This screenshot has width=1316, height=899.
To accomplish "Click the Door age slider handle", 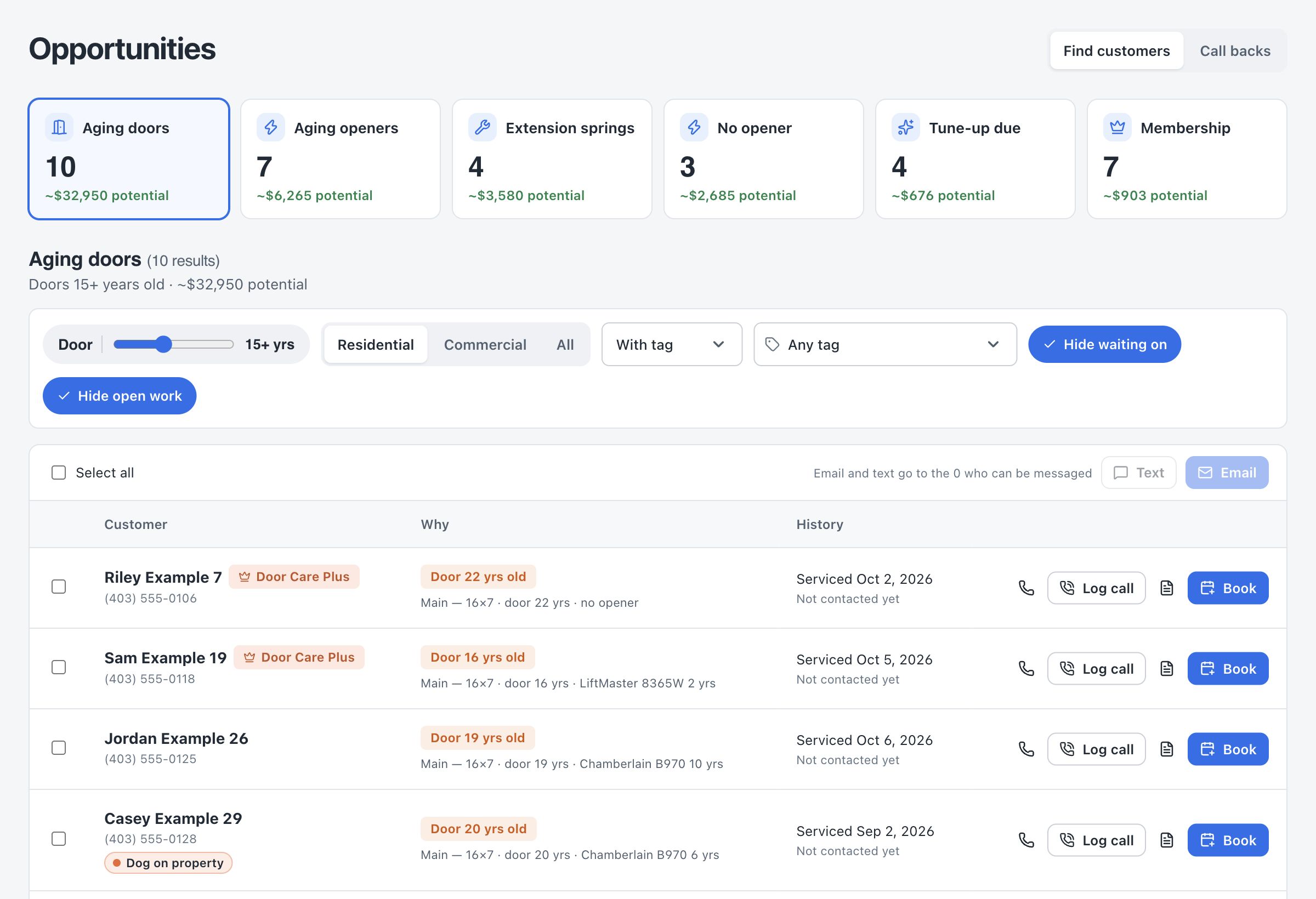I will tap(163, 344).
